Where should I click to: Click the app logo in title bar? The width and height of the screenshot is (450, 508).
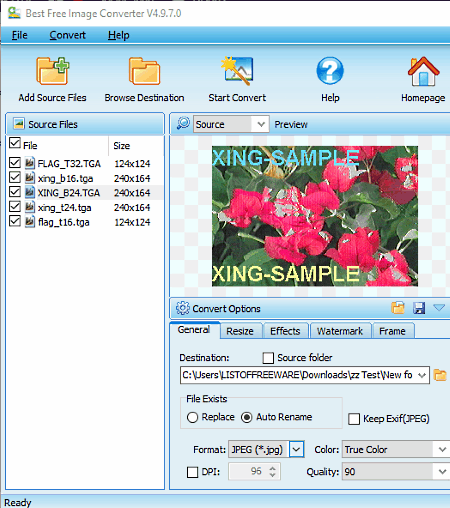point(14,13)
